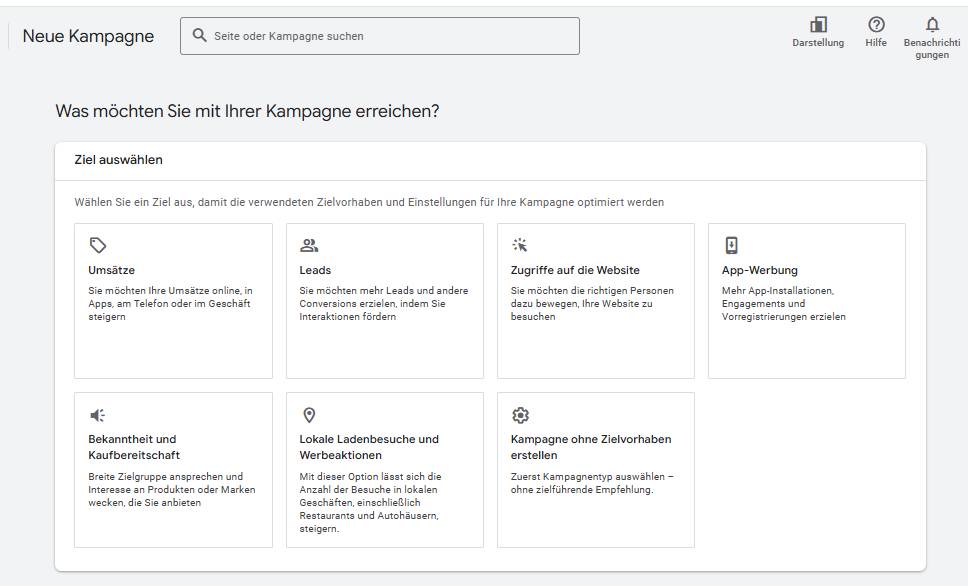The image size is (968, 586).
Task: Select Zugriffe auf die Website goal title
Action: [x=575, y=270]
